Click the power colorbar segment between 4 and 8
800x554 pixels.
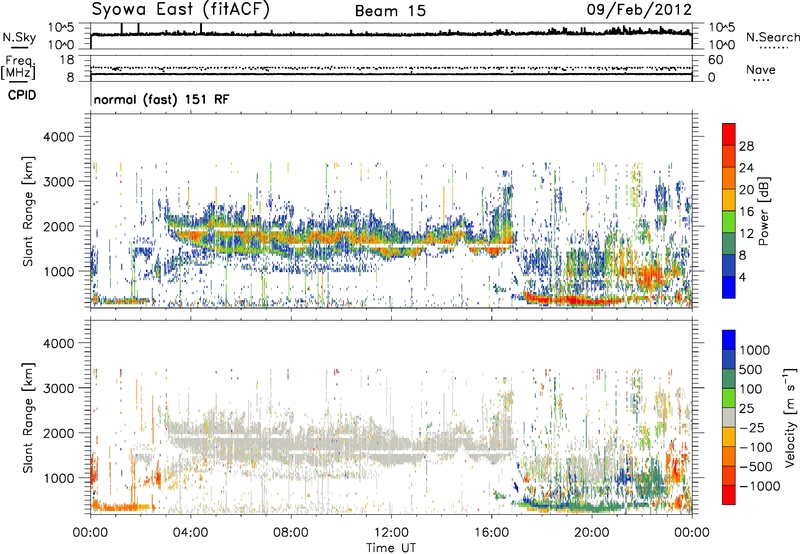(729, 266)
